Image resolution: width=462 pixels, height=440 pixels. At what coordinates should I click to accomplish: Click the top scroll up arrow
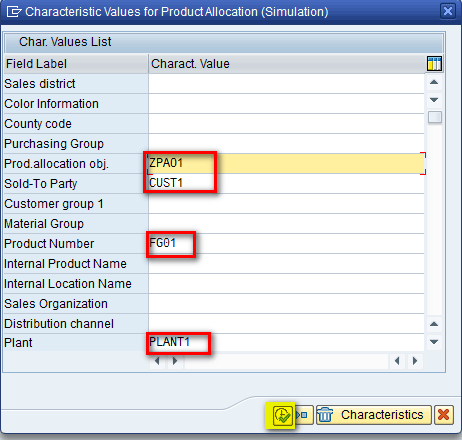coord(434,82)
